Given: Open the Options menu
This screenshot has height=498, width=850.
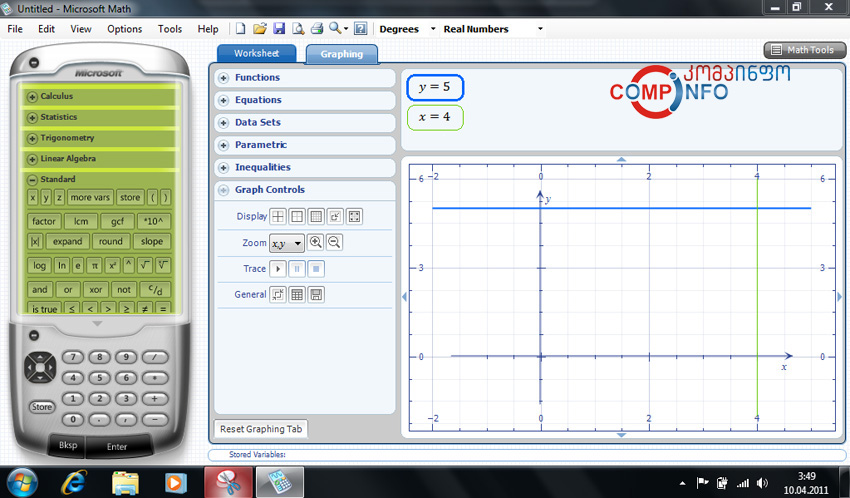Looking at the screenshot, I should [x=124, y=29].
